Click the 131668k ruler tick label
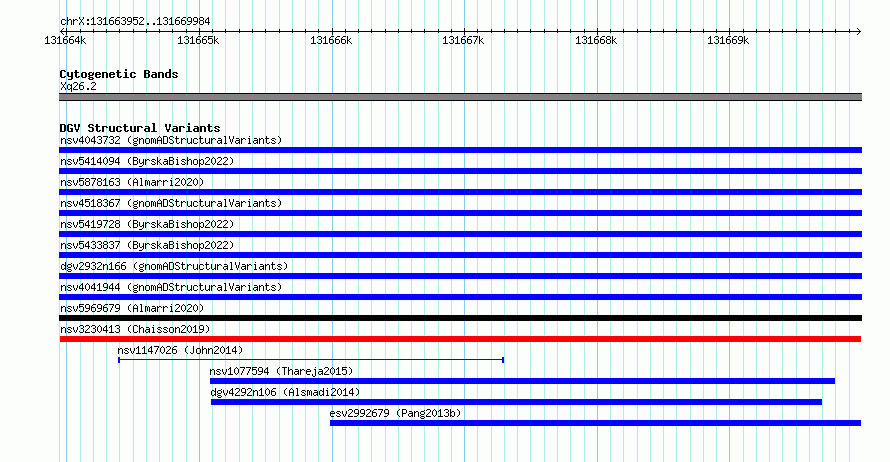This screenshot has height=462, width=890. click(596, 40)
